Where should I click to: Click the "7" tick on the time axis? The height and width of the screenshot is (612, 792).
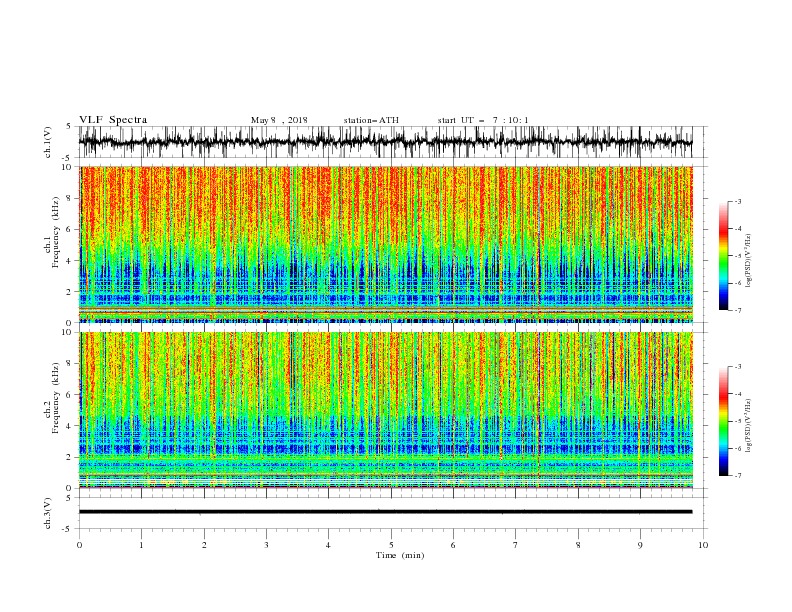pyautogui.click(x=516, y=545)
